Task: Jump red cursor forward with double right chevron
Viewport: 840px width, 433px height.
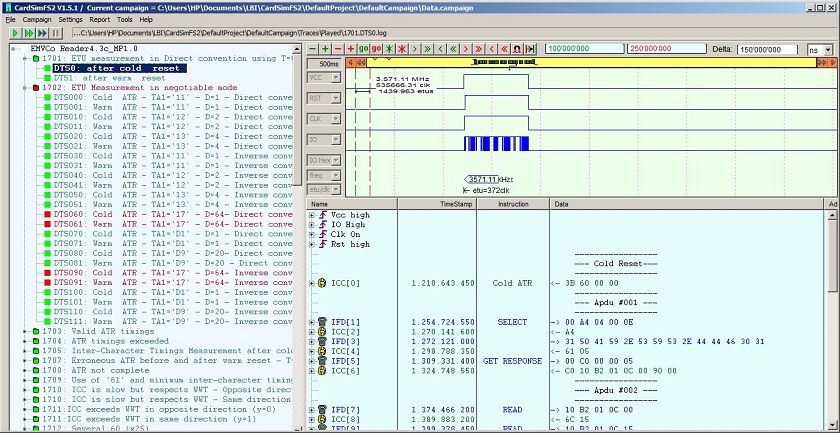Action: click(x=479, y=49)
